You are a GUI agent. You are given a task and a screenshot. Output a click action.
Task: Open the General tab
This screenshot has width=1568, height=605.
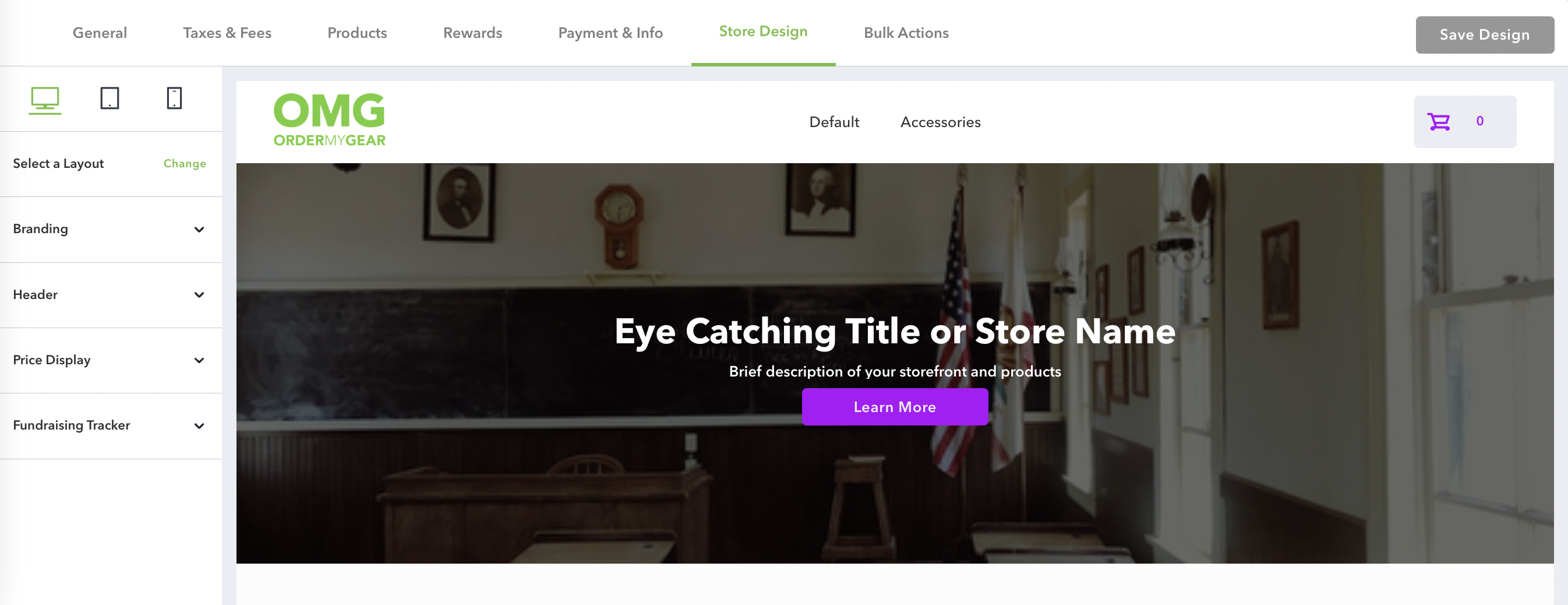click(100, 33)
